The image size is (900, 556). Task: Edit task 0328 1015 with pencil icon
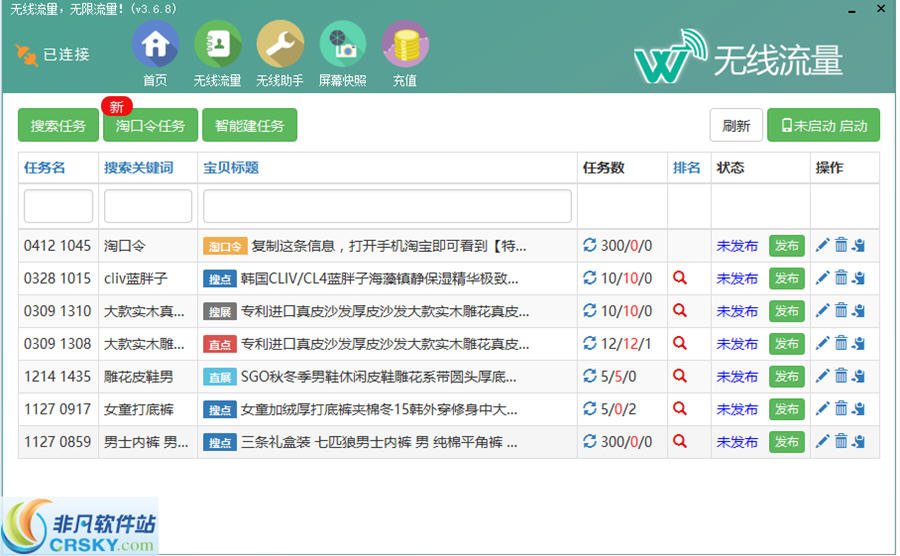click(823, 278)
